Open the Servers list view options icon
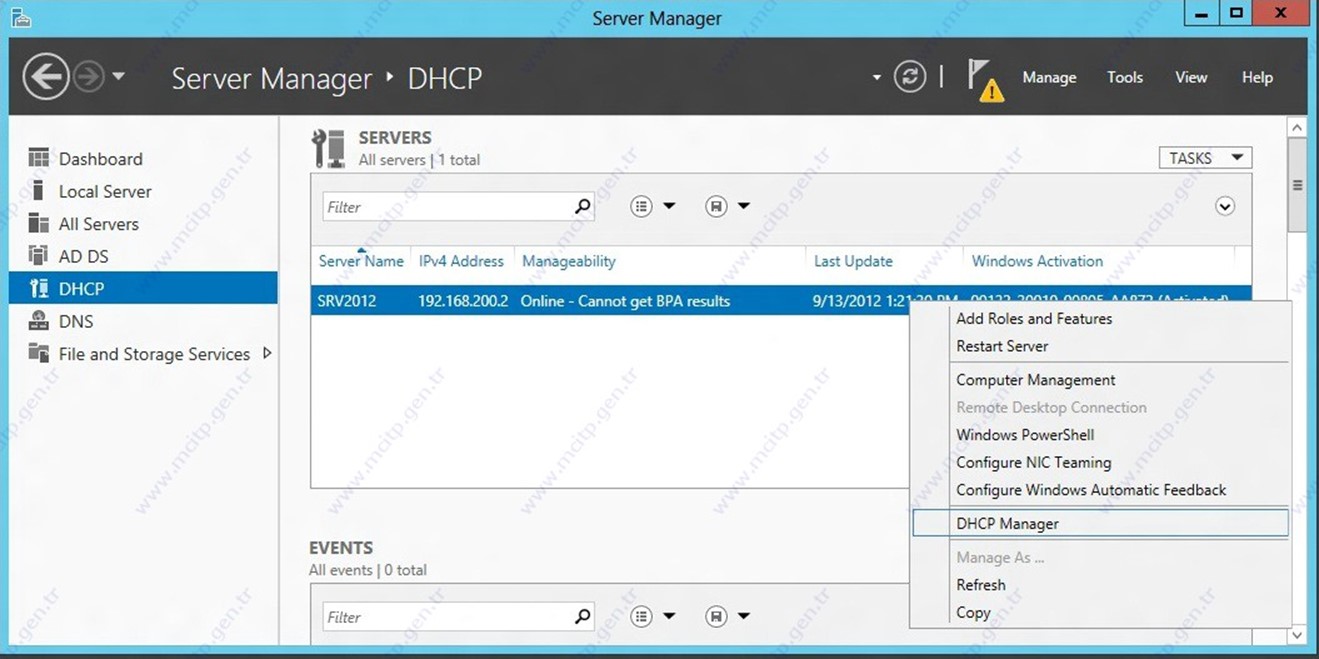The height and width of the screenshot is (659, 1319). tap(641, 206)
